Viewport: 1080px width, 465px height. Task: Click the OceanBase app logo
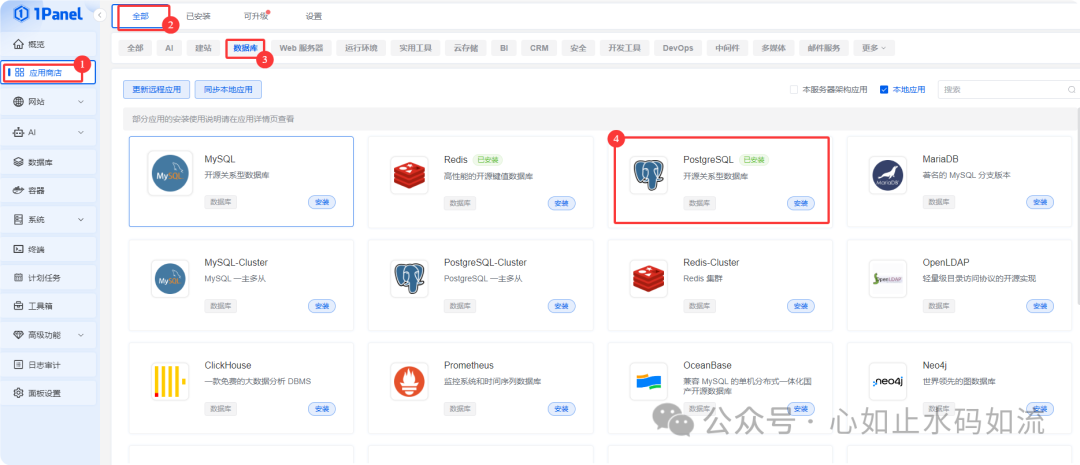(648, 382)
